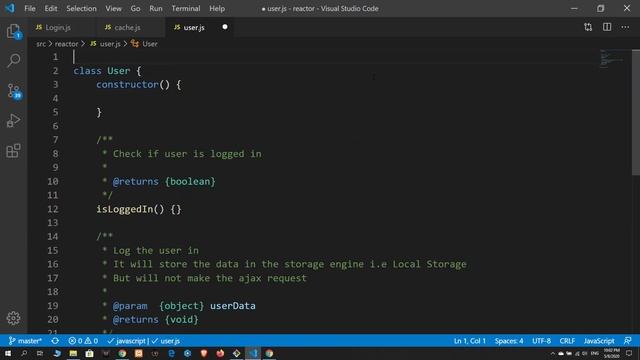Open the Source Control view
This screenshot has height=360, width=640.
(14, 91)
